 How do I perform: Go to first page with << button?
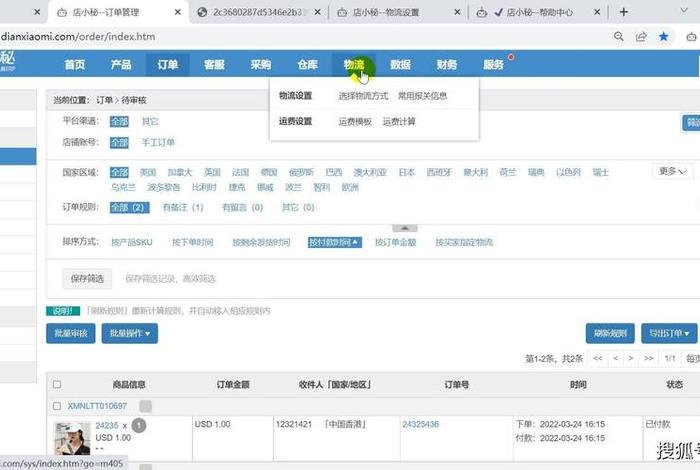point(598,358)
